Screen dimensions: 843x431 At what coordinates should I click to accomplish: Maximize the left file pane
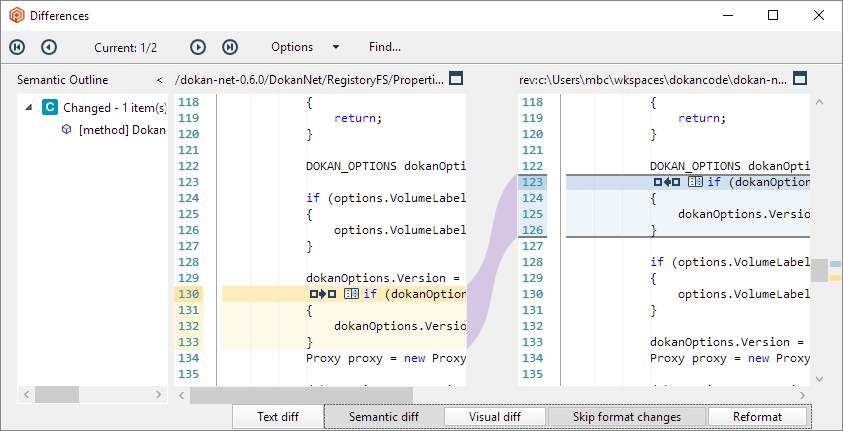point(456,78)
